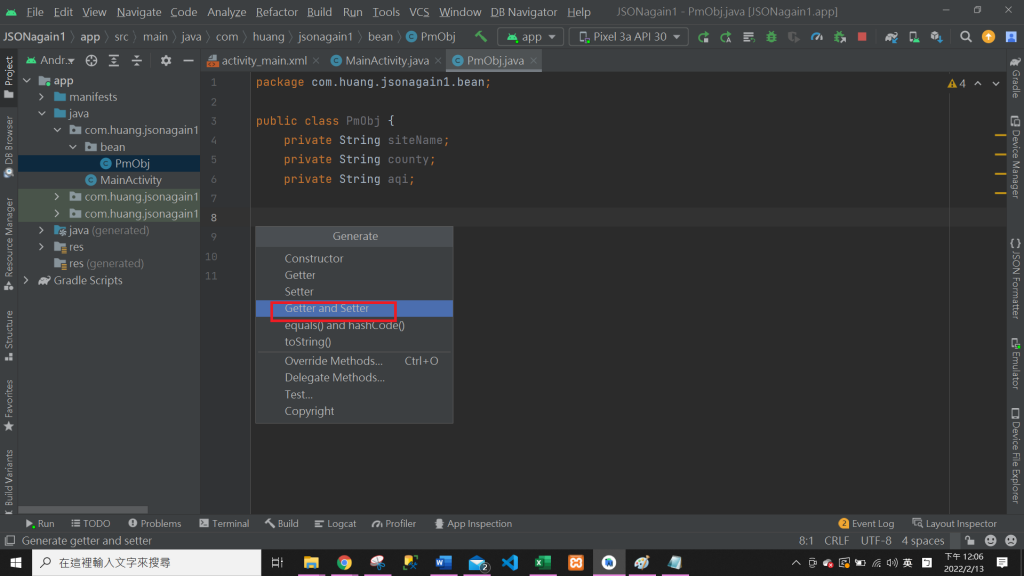Screen dimensions: 1024x576
Task: Click Attach Debugger to Android Process icon
Action: point(840,37)
